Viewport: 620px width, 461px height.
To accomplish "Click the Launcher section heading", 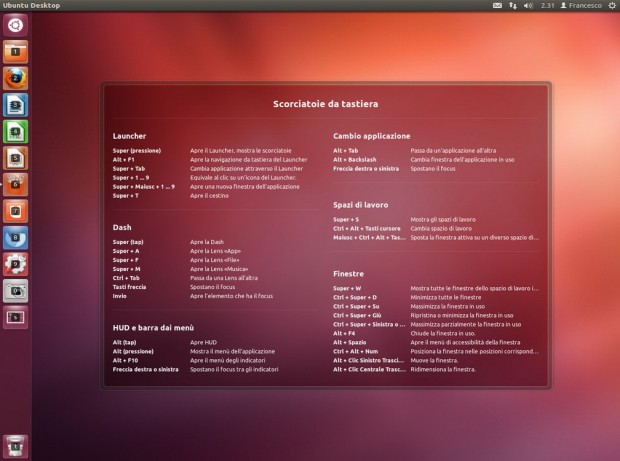I will click(129, 136).
